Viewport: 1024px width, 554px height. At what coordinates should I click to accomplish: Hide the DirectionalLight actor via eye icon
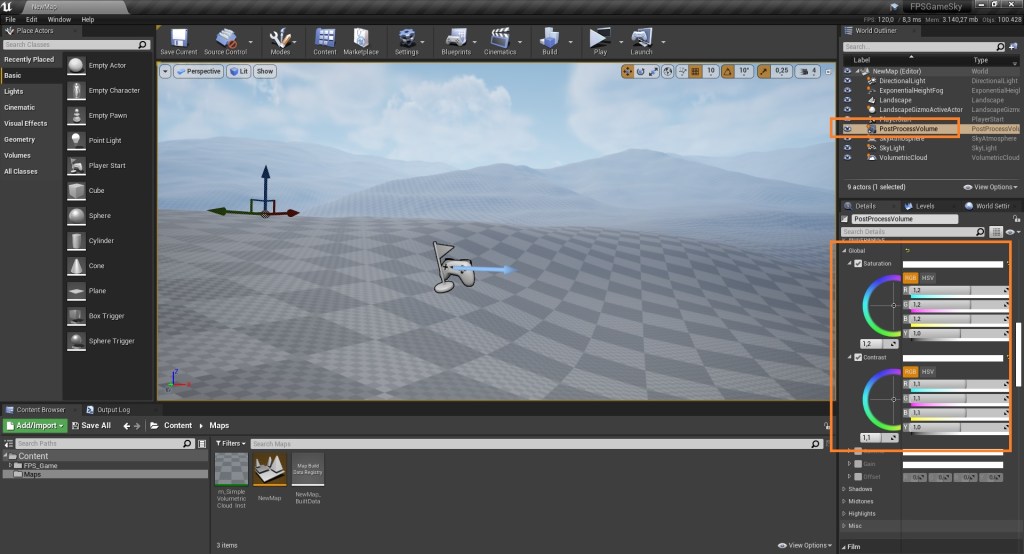pyautogui.click(x=847, y=81)
